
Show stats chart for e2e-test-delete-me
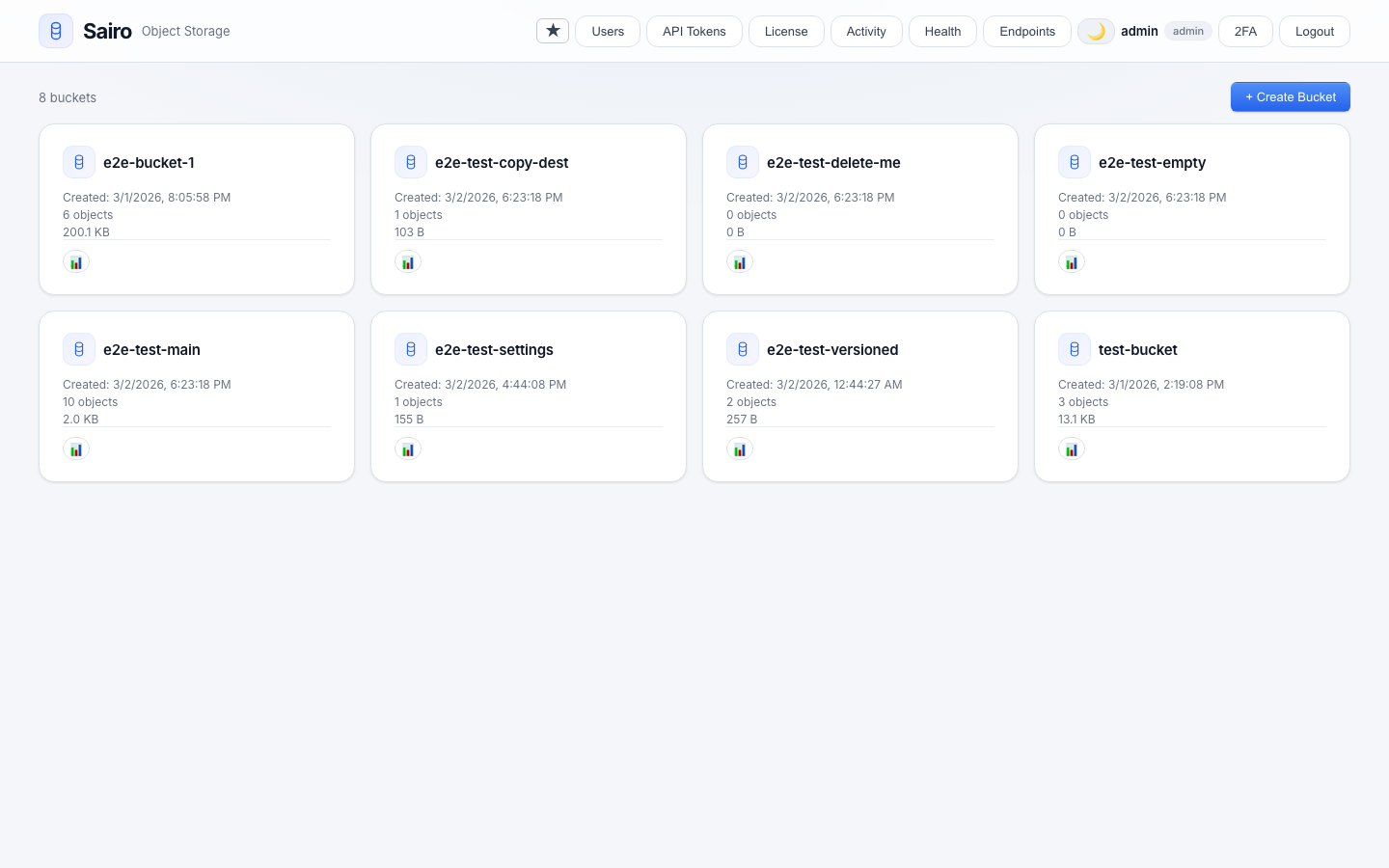tap(740, 262)
